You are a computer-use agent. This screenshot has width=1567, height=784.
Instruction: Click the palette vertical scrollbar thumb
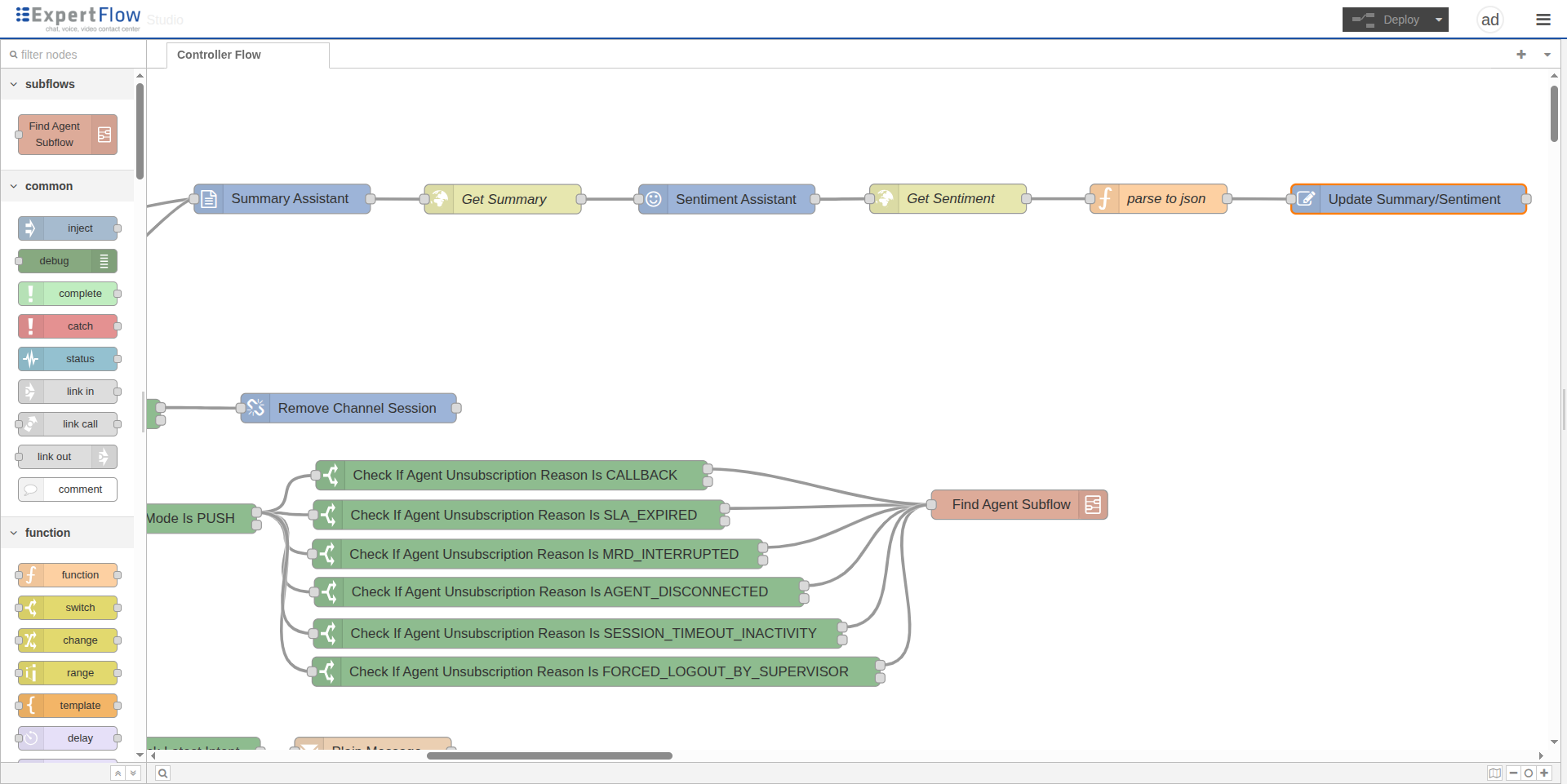click(140, 131)
